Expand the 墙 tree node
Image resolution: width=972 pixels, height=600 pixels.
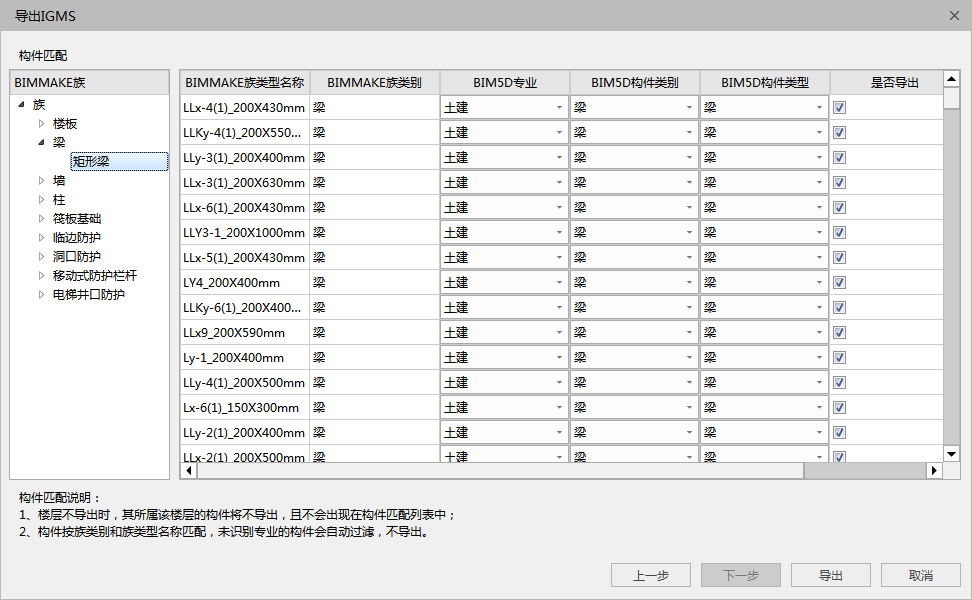tap(42, 180)
